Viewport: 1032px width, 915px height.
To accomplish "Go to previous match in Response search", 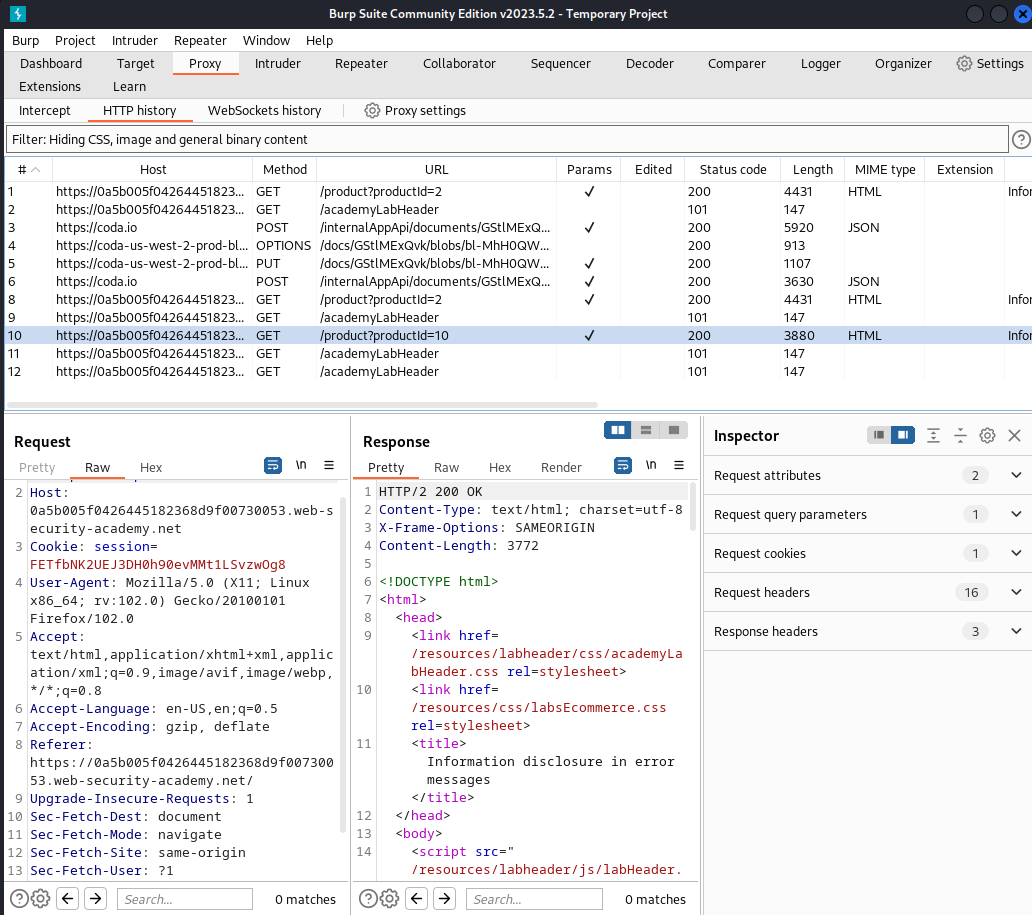I will 417,898.
